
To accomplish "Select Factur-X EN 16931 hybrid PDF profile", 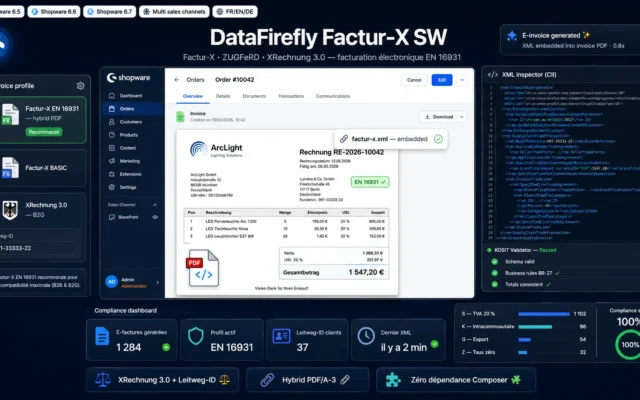I will pyautogui.click(x=42, y=120).
